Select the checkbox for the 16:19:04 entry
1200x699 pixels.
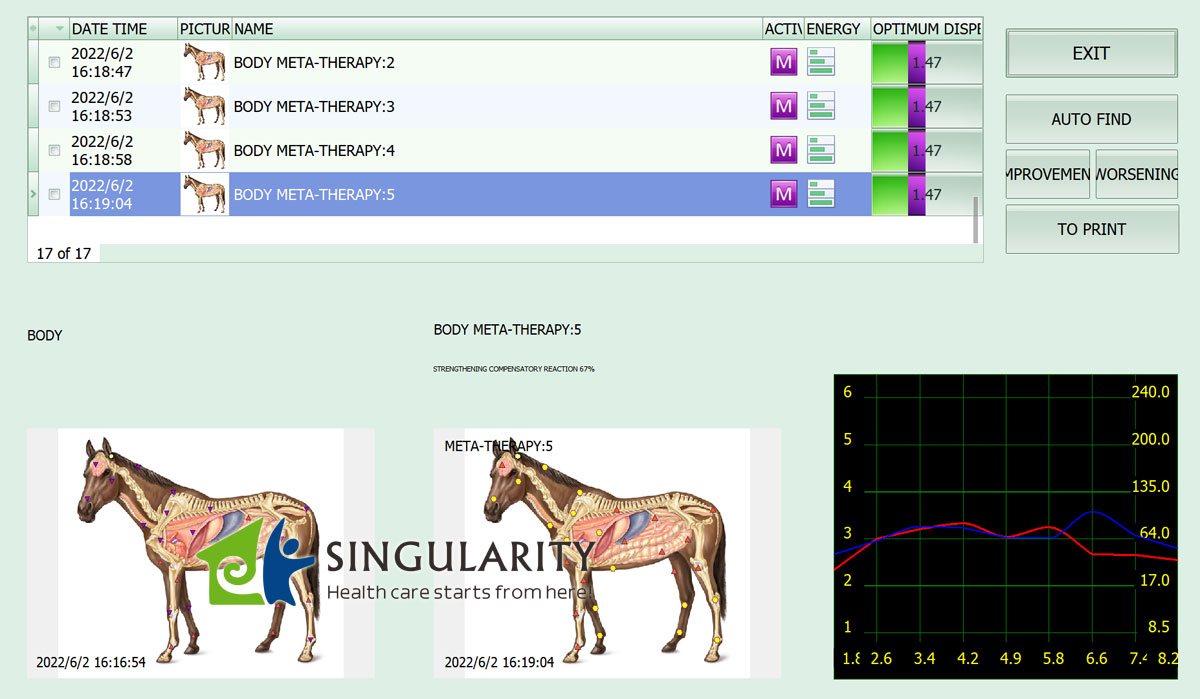click(x=55, y=194)
